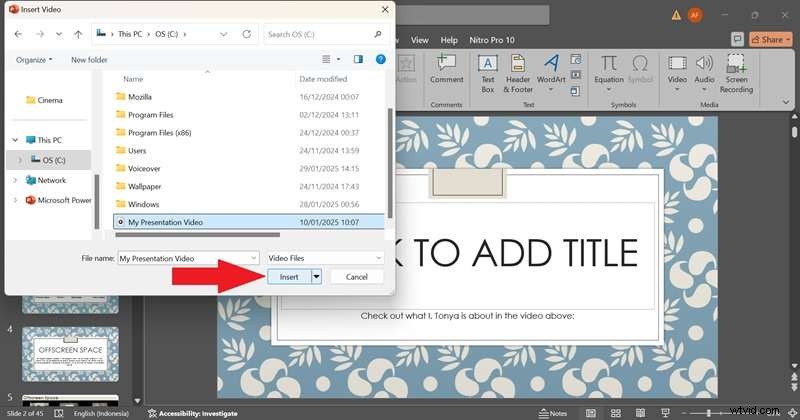Select the Wallpaper folder

(x=248, y=186)
